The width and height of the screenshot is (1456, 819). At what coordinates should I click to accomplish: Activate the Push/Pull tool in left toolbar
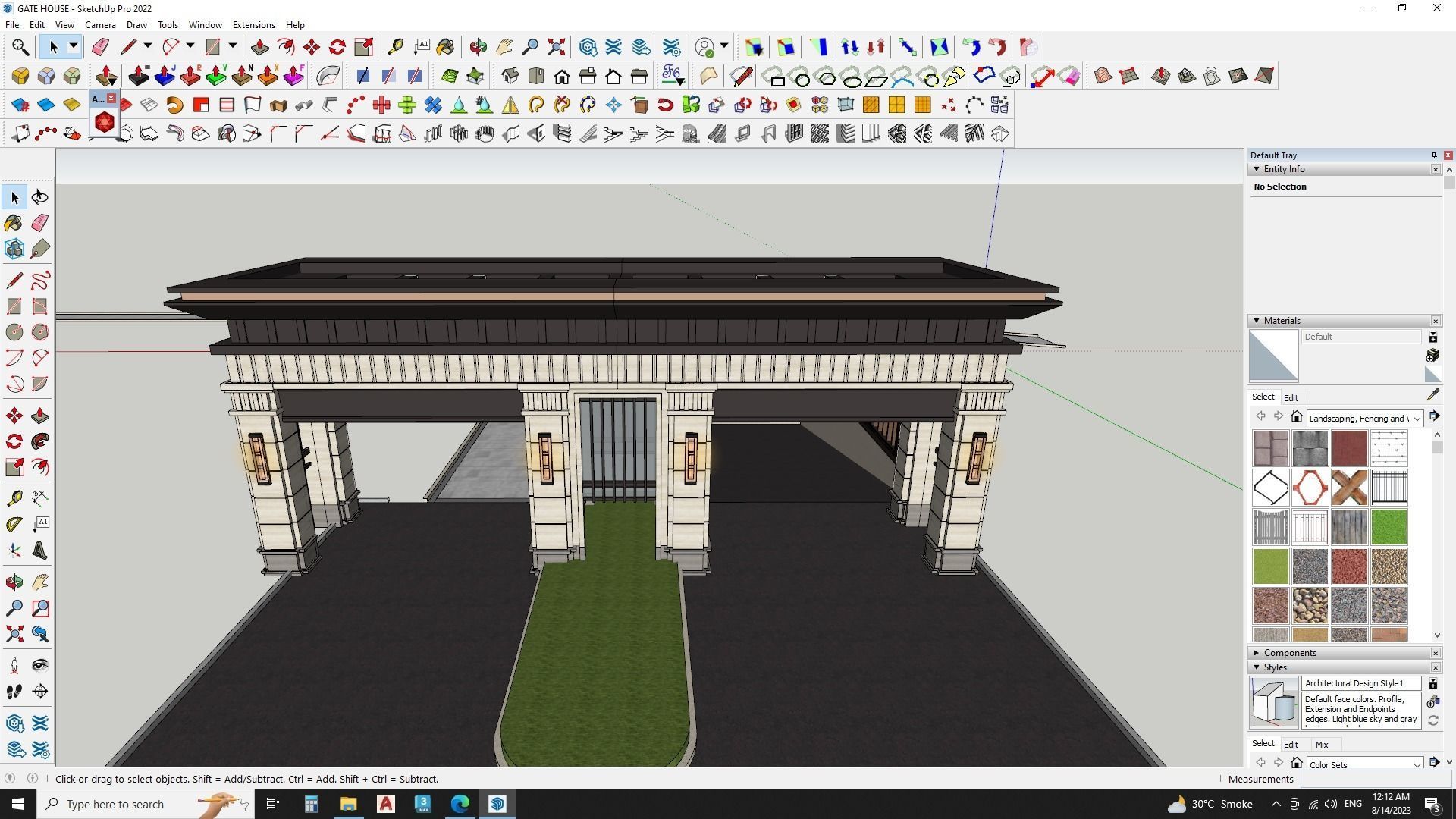click(39, 416)
